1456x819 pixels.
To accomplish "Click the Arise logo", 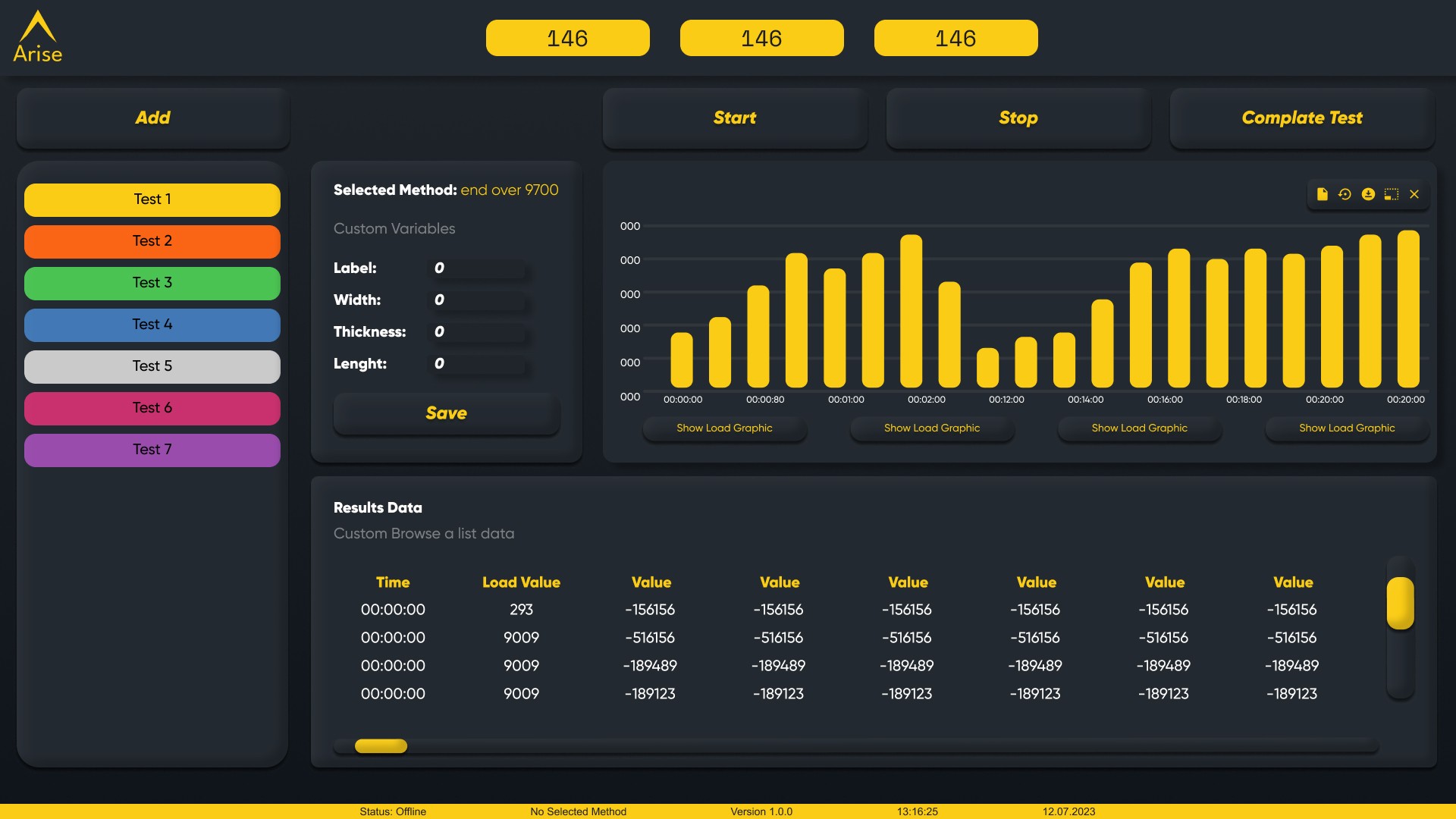I will 38,36.
